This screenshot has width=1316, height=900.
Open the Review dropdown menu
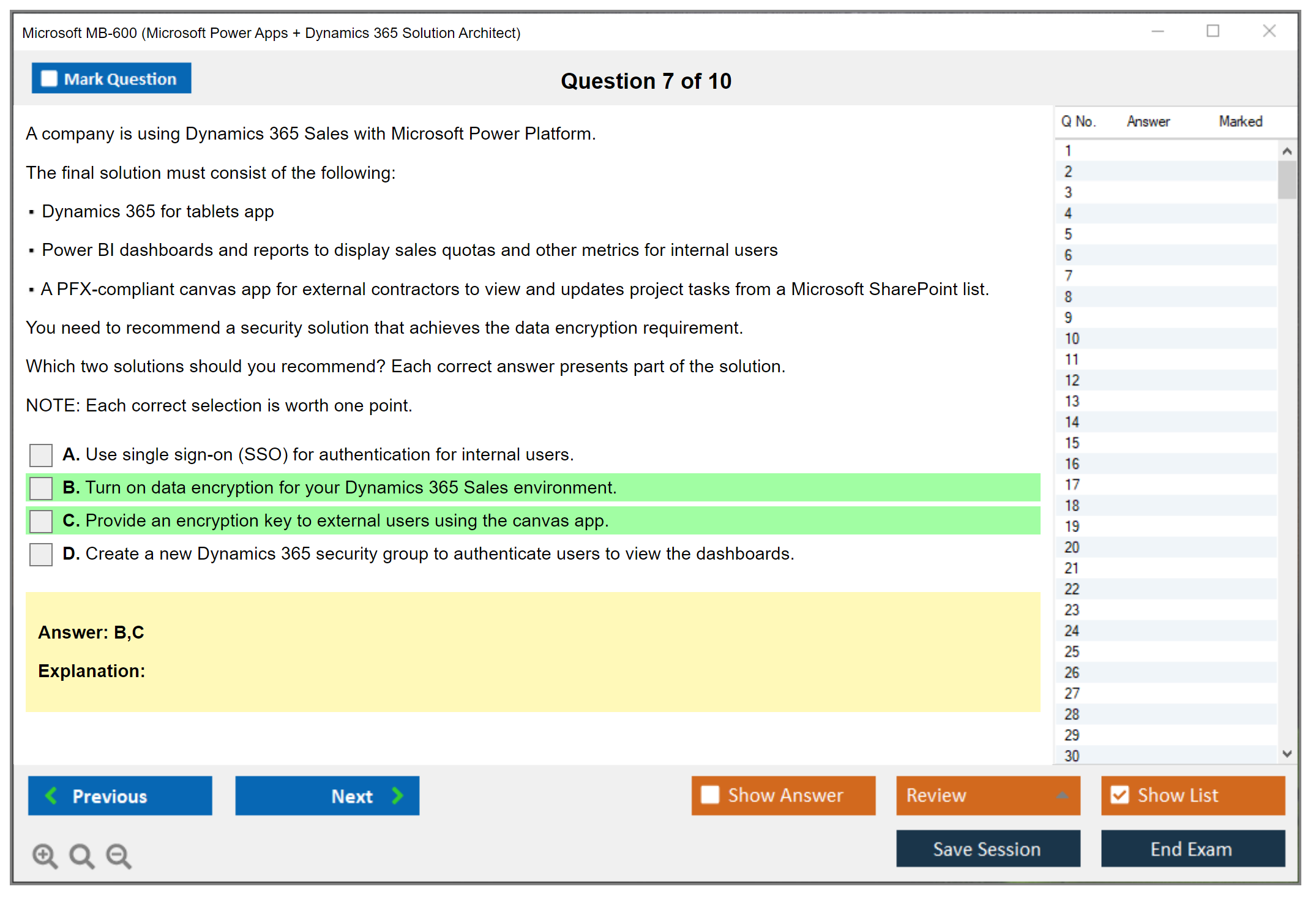click(x=1062, y=795)
